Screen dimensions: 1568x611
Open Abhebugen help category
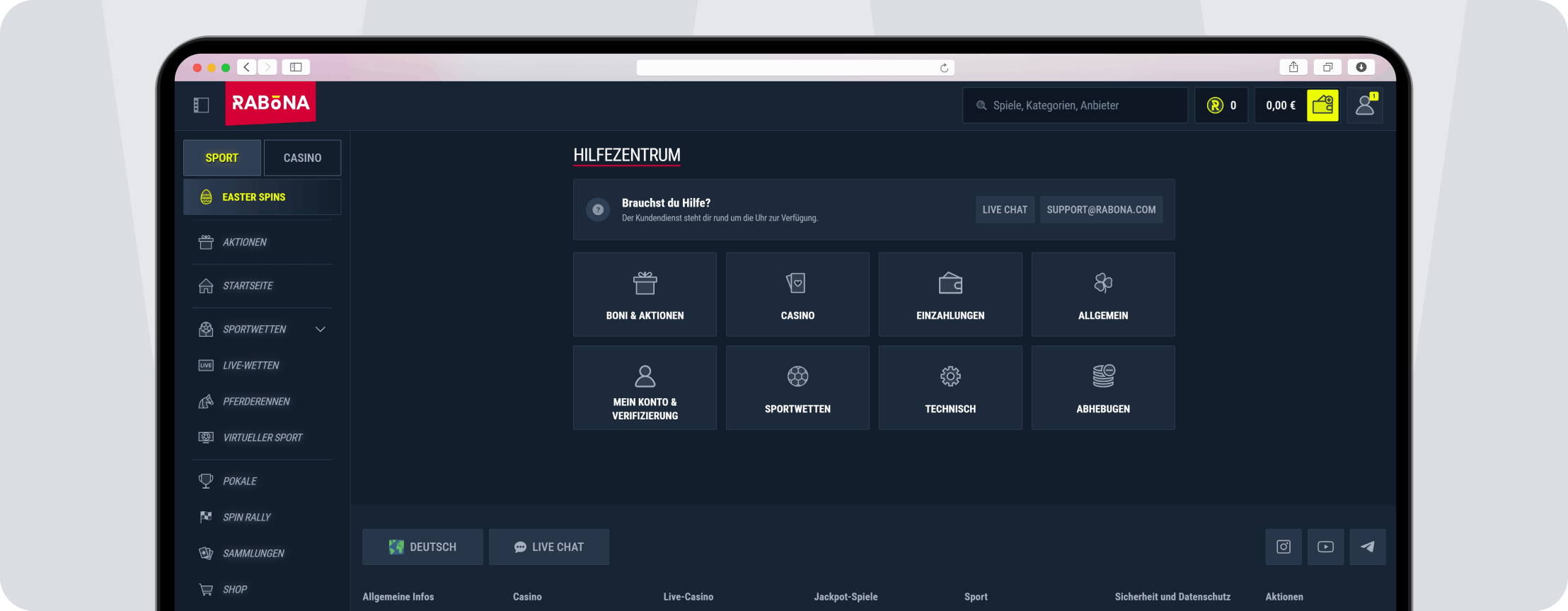coord(1103,388)
